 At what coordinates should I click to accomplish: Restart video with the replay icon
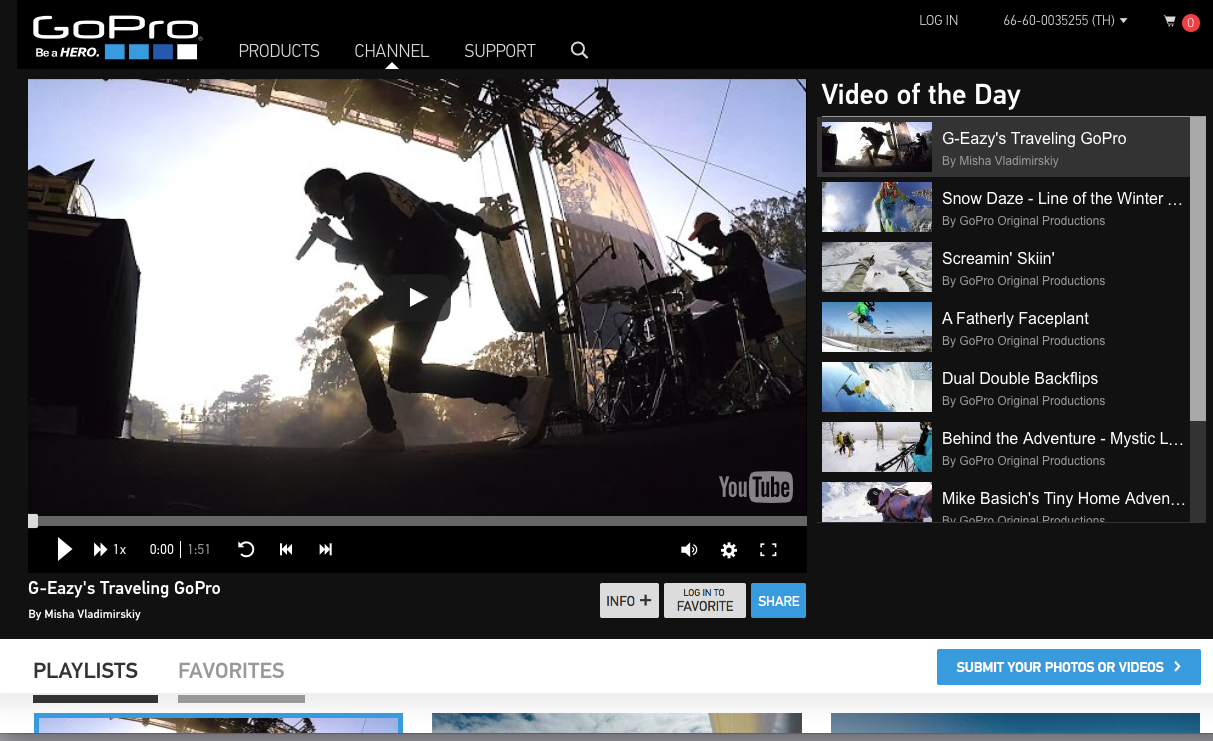[246, 549]
